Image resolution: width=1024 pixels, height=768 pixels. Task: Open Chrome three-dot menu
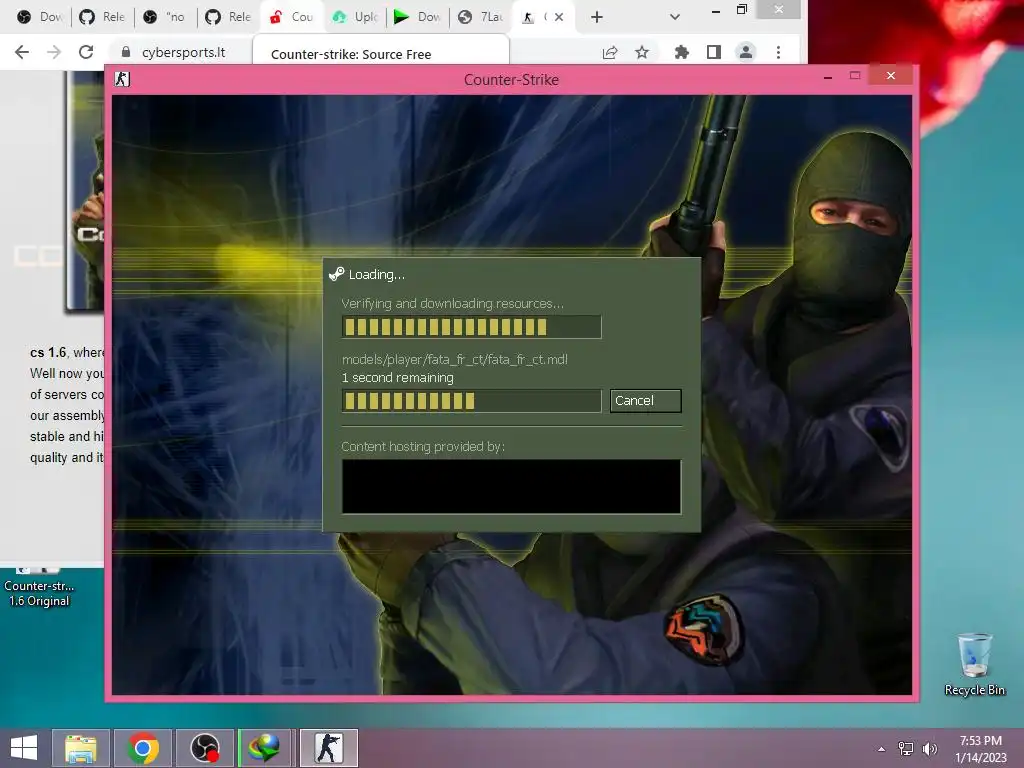click(778, 52)
